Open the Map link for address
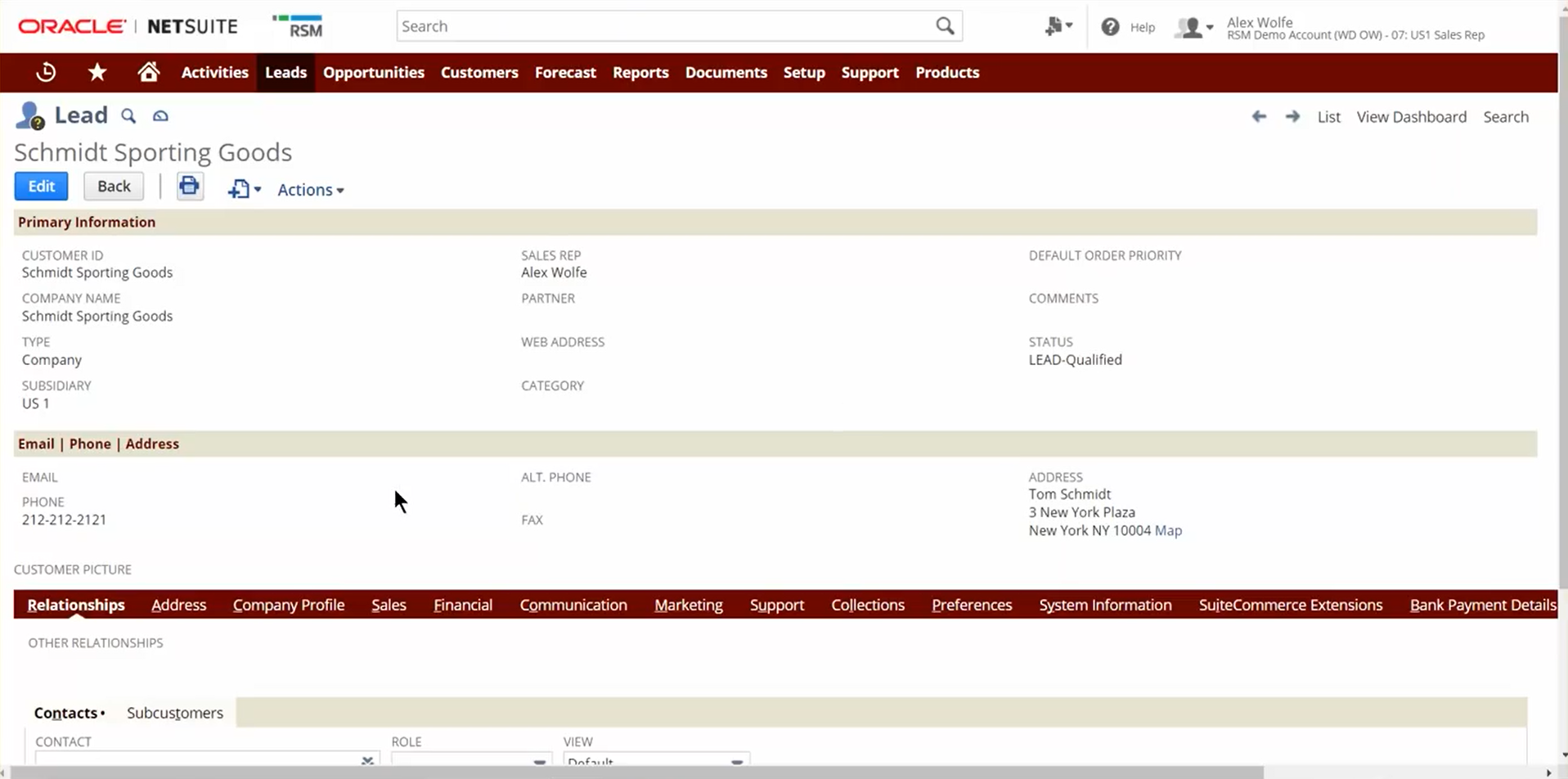The width and height of the screenshot is (1568, 779). click(1168, 530)
